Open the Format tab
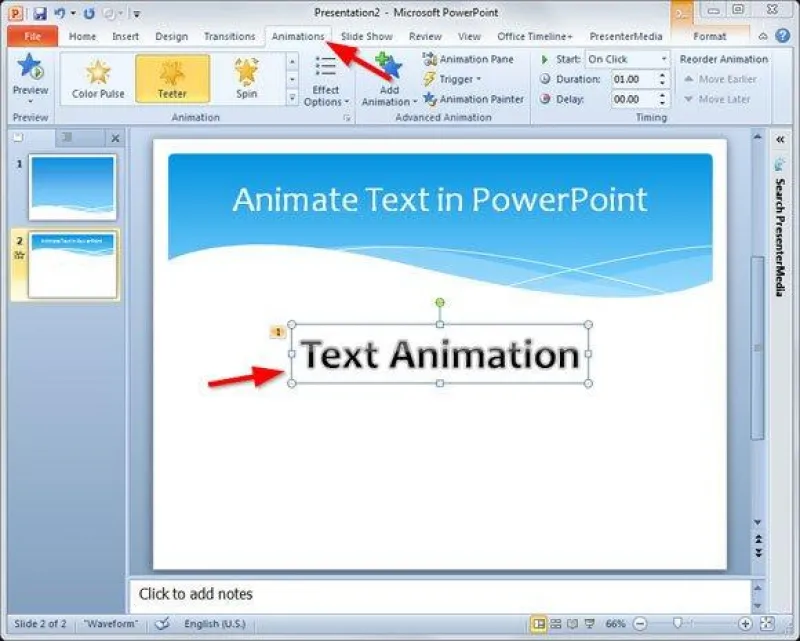Image resolution: width=800 pixels, height=641 pixels. [709, 36]
